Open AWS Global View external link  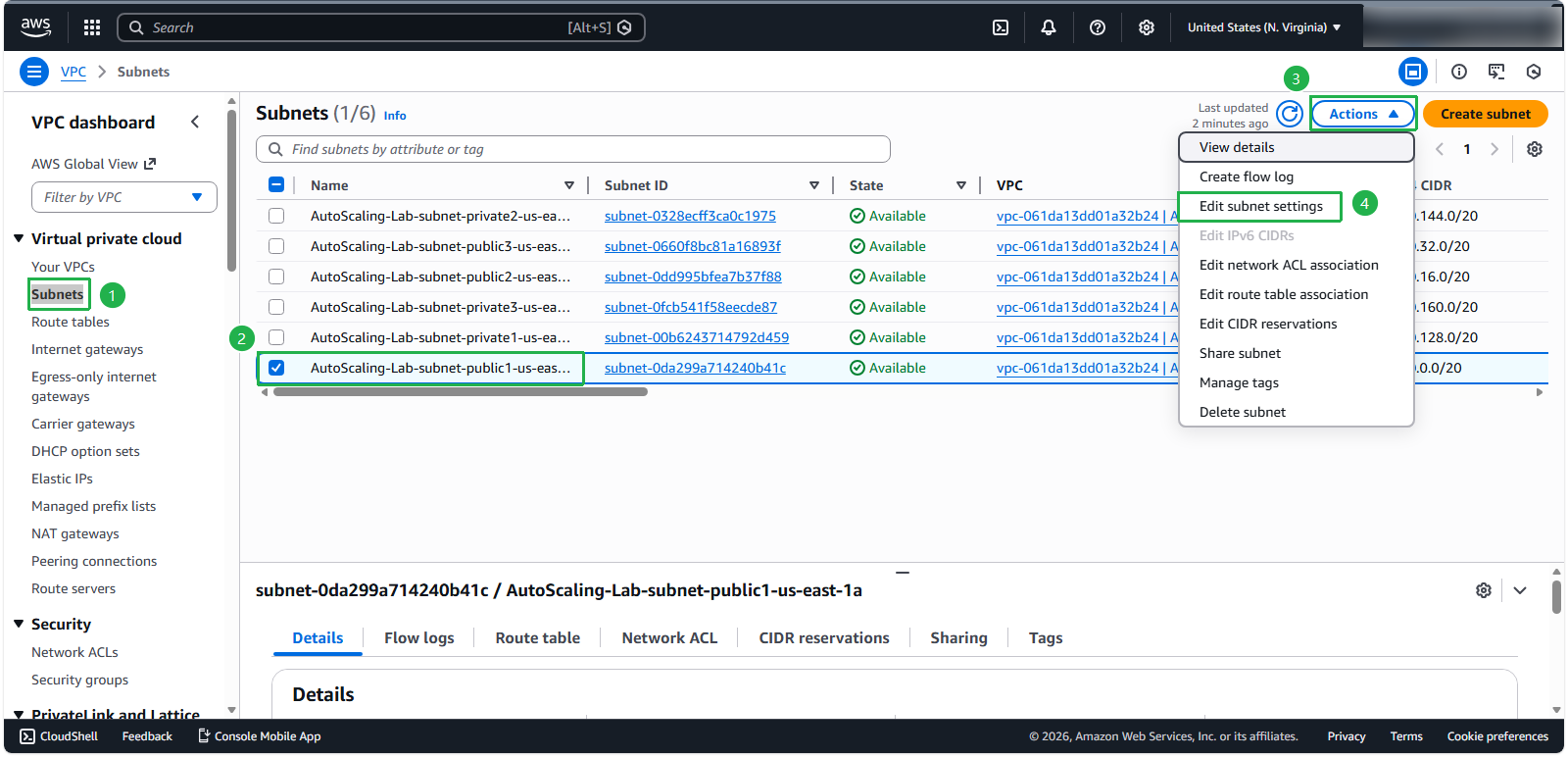click(x=93, y=164)
